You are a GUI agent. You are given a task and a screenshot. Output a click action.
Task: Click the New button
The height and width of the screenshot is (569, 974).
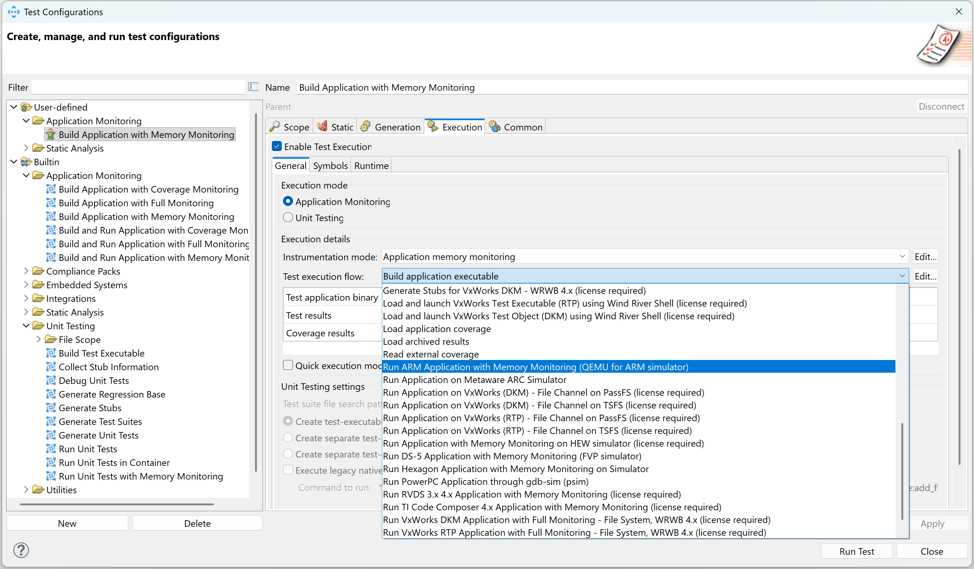(67, 524)
